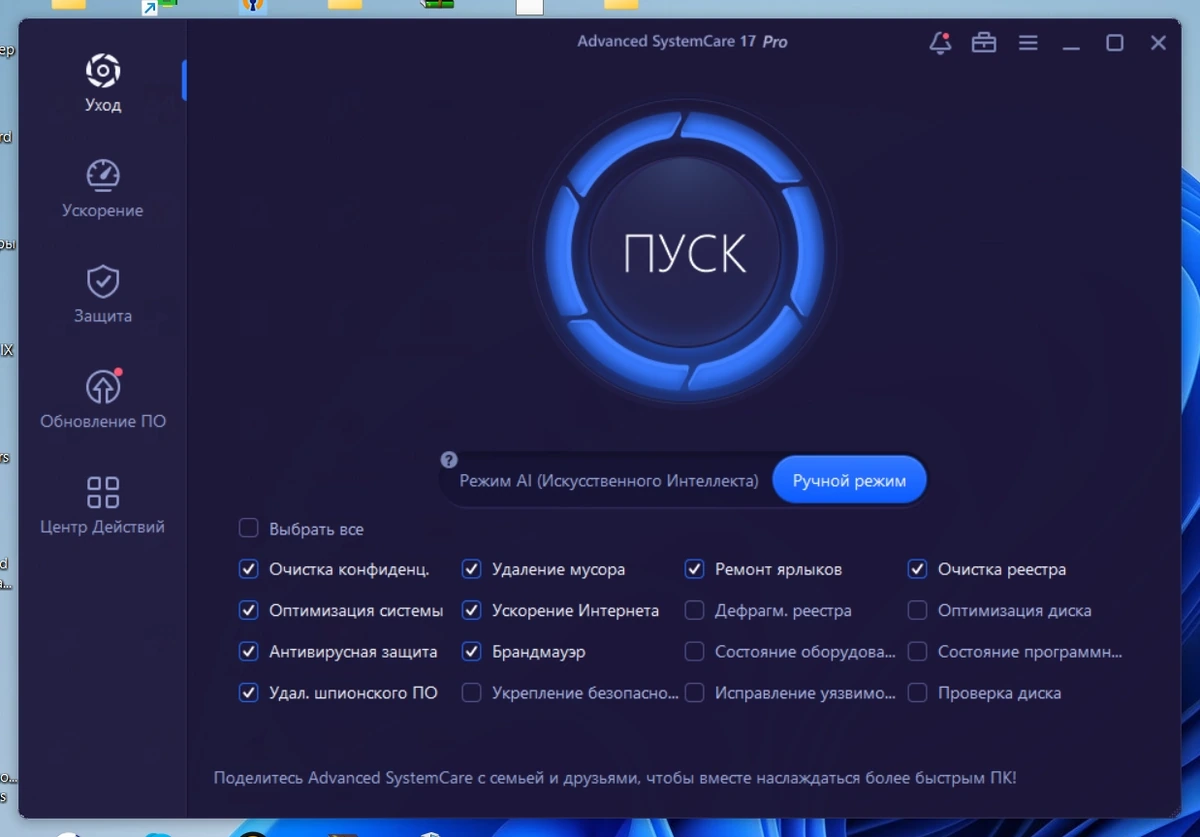1200x837 pixels.
Task: Uncheck Ускорение Интернета checkbox
Action: [x=471, y=610]
